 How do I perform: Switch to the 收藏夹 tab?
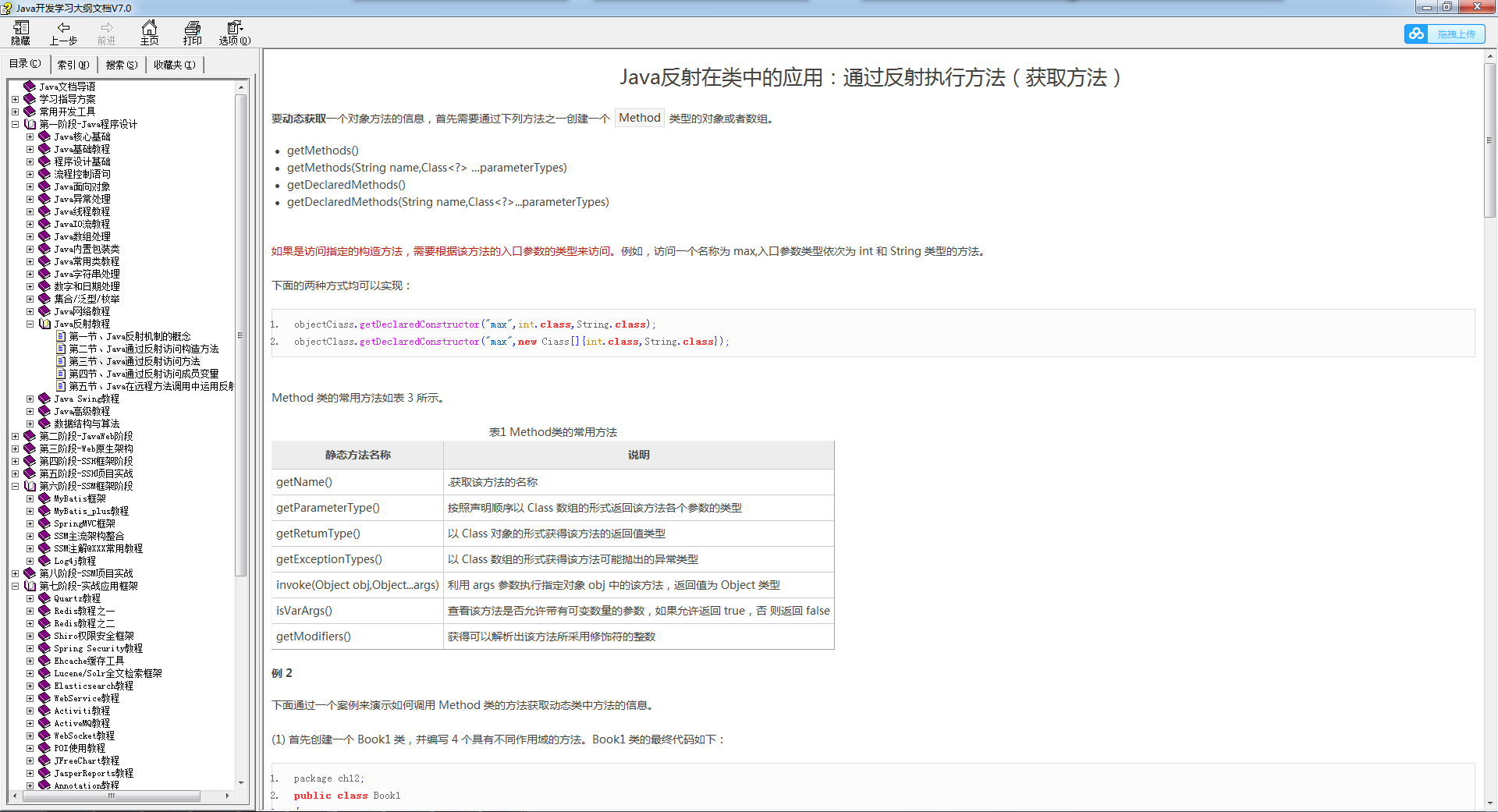point(174,65)
